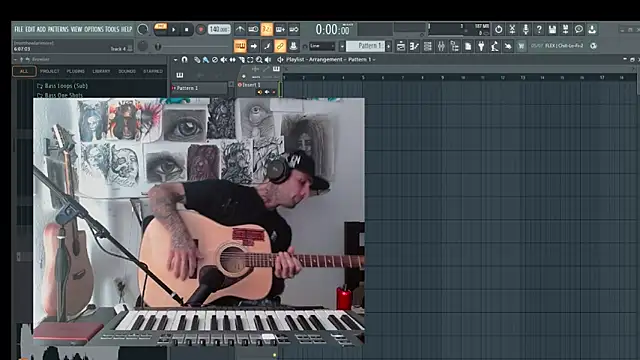Open the plugin picker plug icon
Image resolution: width=640 pixels, height=360 pixels.
point(481,46)
